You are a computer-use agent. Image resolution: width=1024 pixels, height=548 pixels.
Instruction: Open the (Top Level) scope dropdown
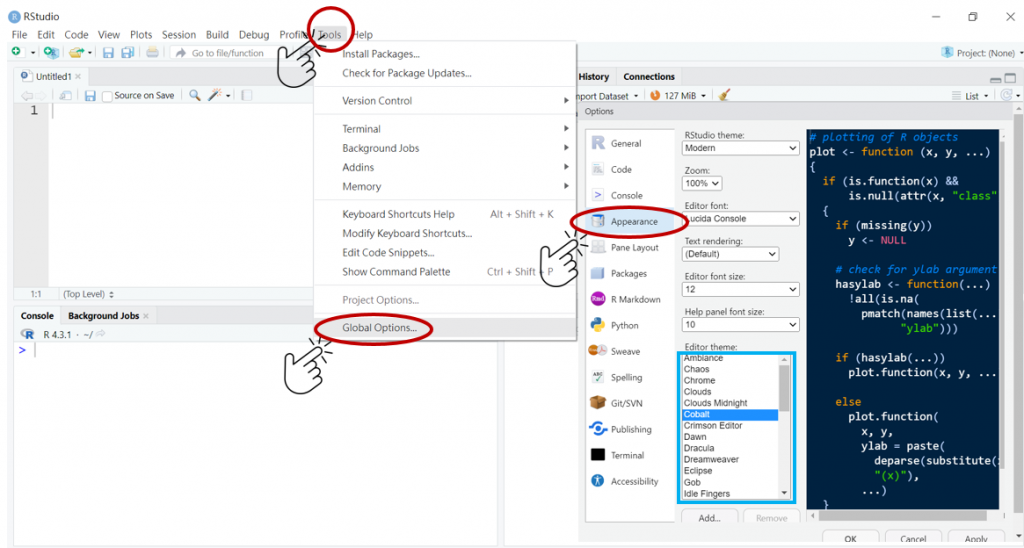[x=88, y=294]
